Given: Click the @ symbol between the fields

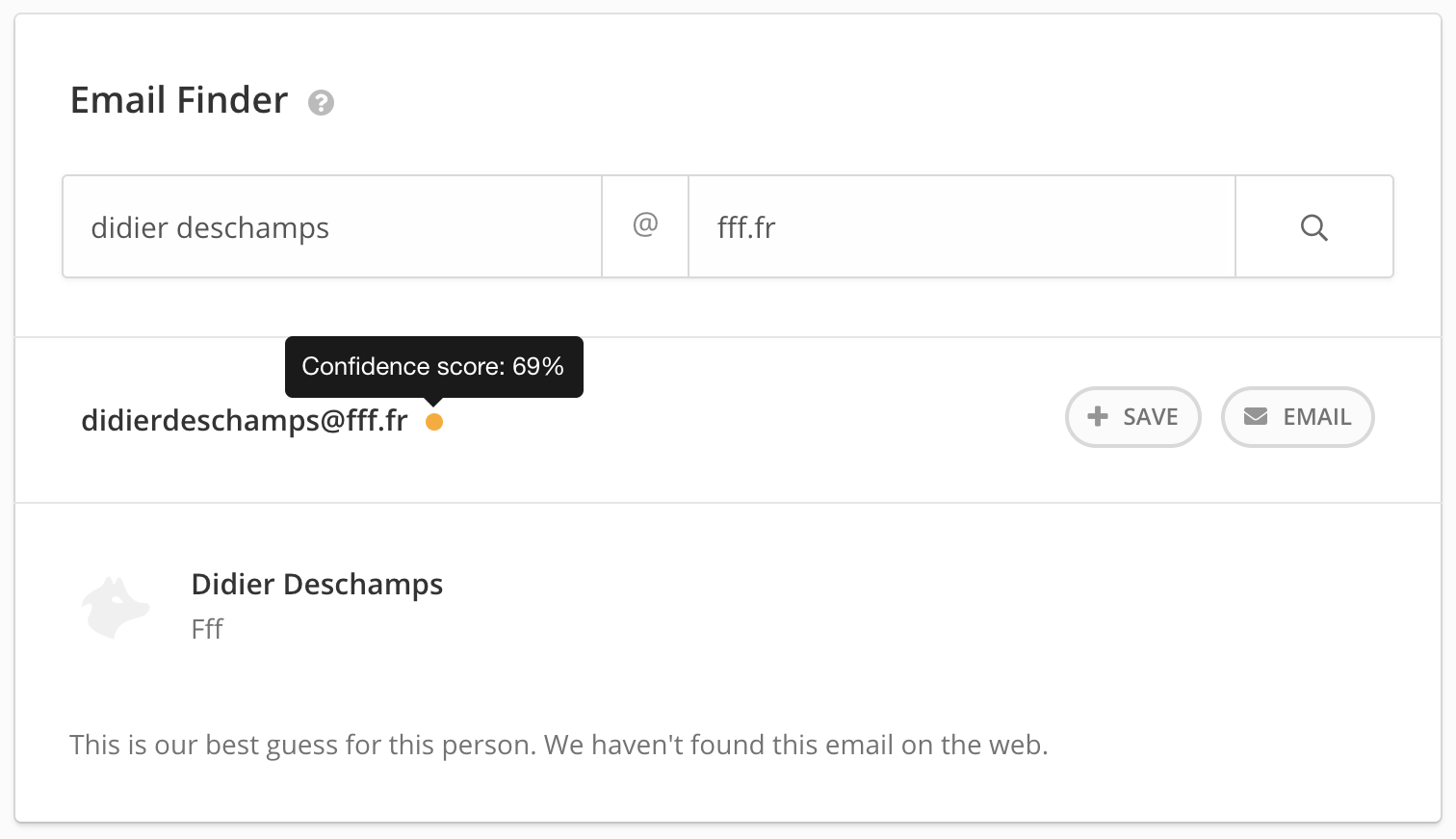Looking at the screenshot, I should pos(645,225).
